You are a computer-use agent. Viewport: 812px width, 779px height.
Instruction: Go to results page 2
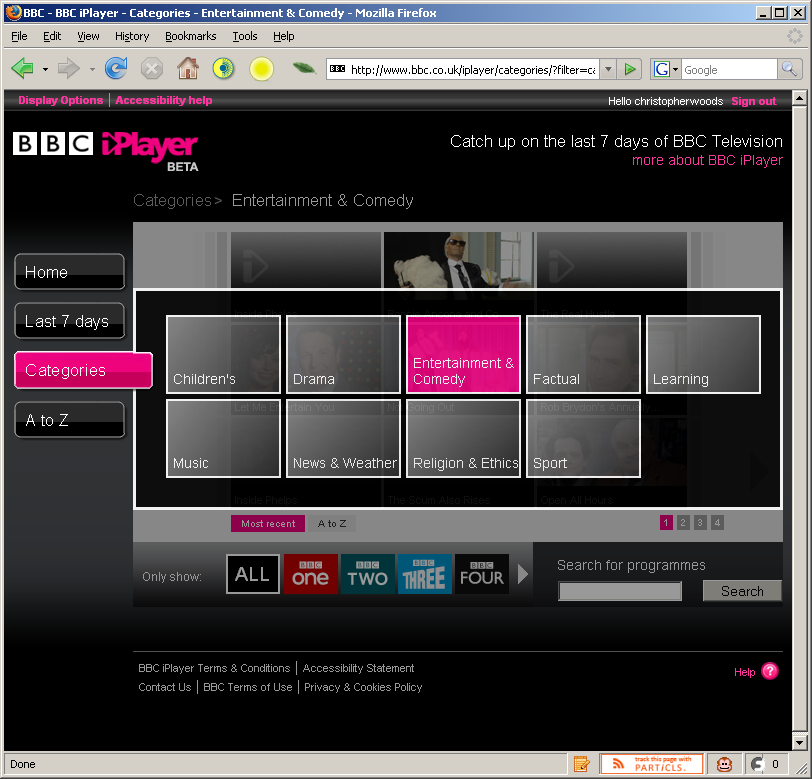(x=683, y=523)
